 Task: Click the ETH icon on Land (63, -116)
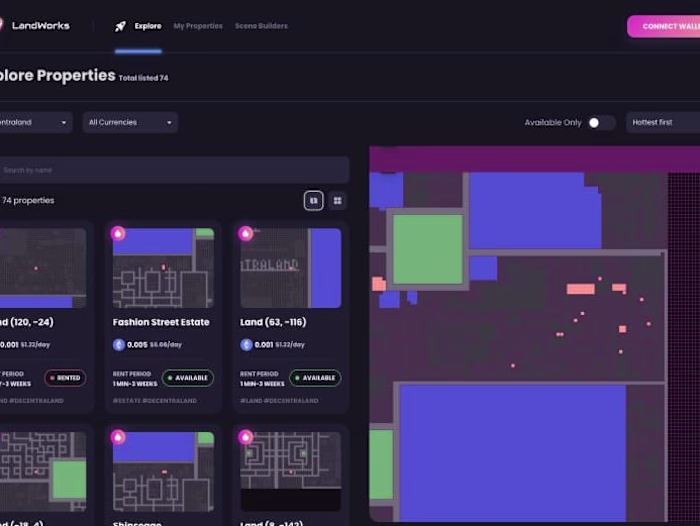tap(246, 345)
